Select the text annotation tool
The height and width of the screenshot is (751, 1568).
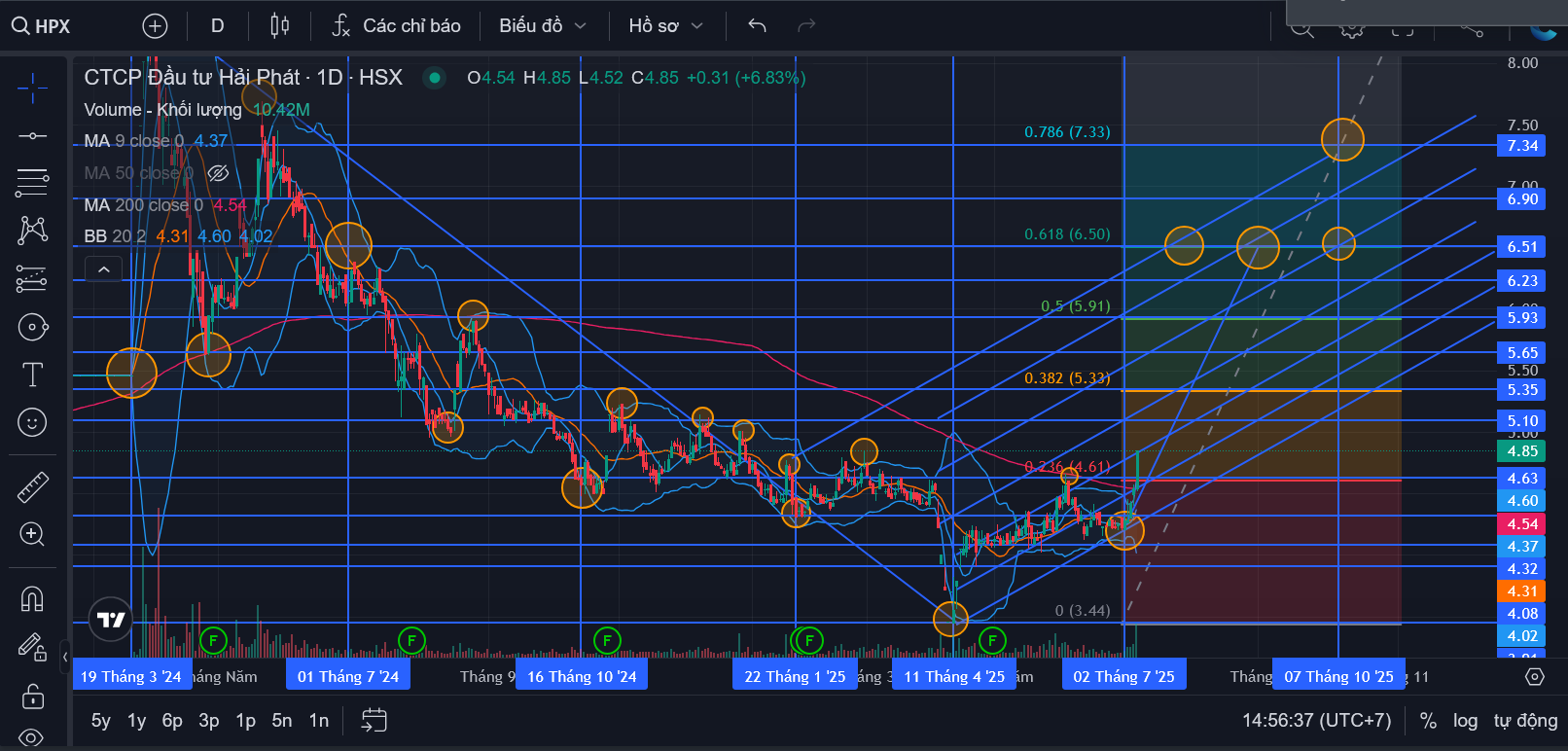[32, 375]
